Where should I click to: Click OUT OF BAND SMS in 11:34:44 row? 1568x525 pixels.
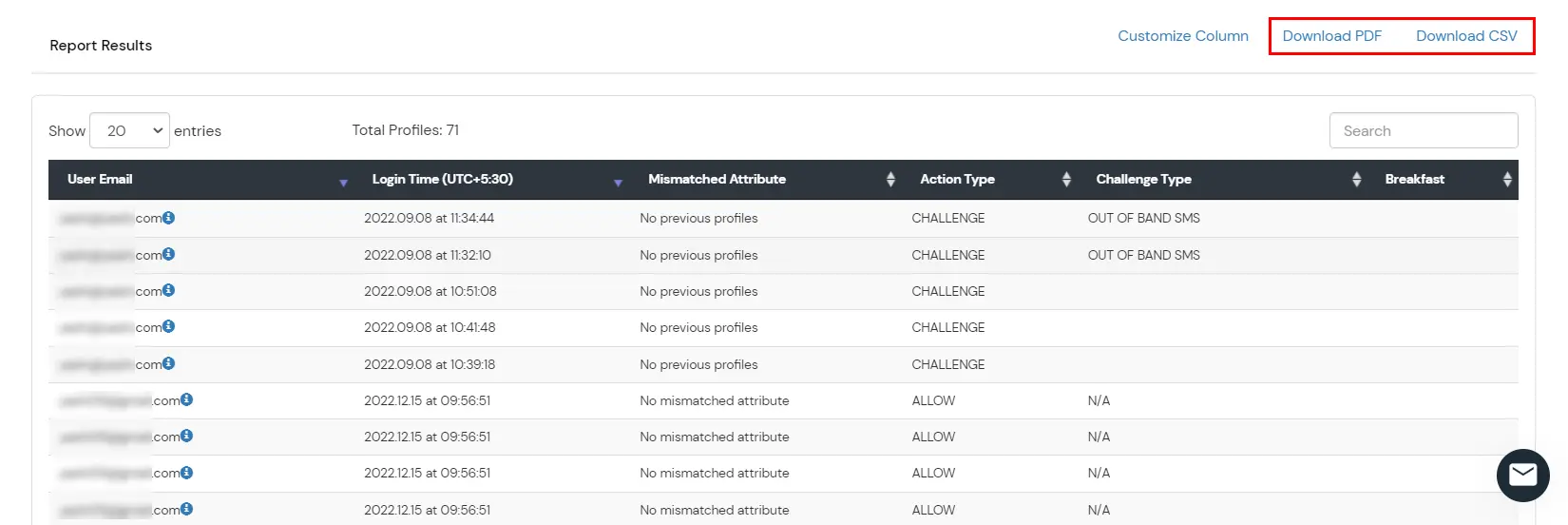coord(1144,218)
